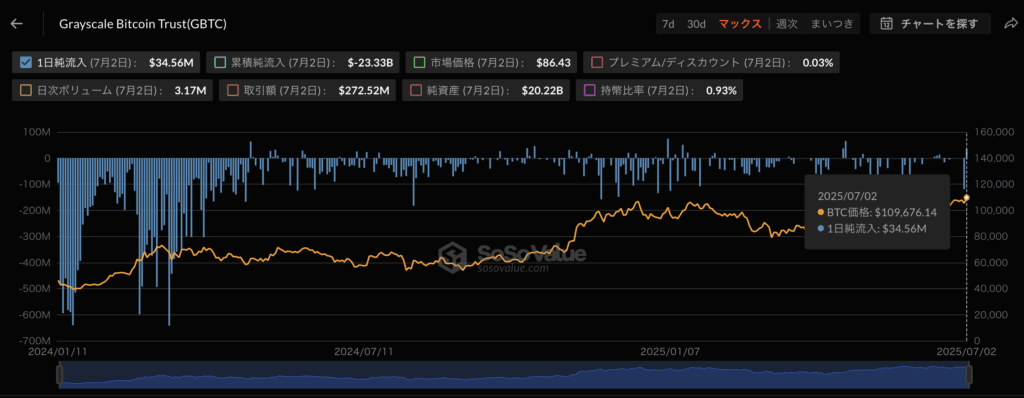Select the 30d time range tab
1024x398 pixels.
coord(696,24)
